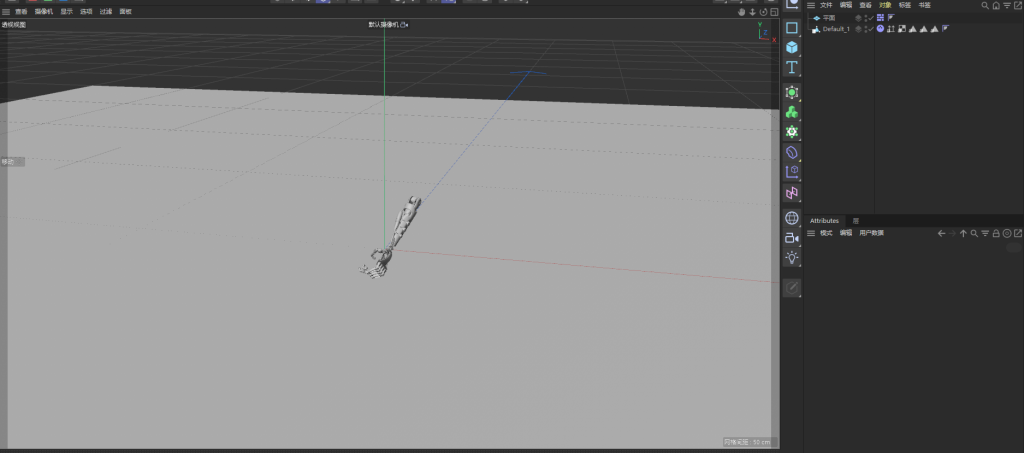Image resolution: width=1024 pixels, height=453 pixels.
Task: Click the globe environment icon
Action: tap(792, 217)
